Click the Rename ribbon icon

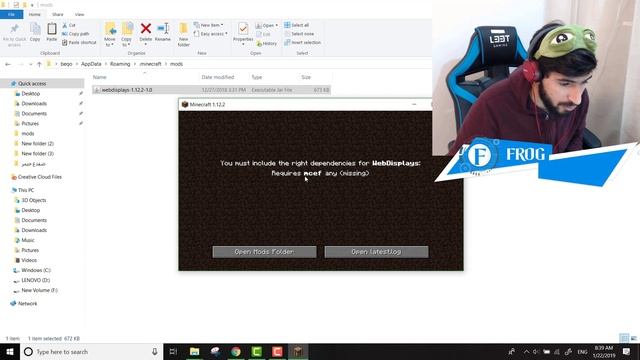[x=163, y=32]
